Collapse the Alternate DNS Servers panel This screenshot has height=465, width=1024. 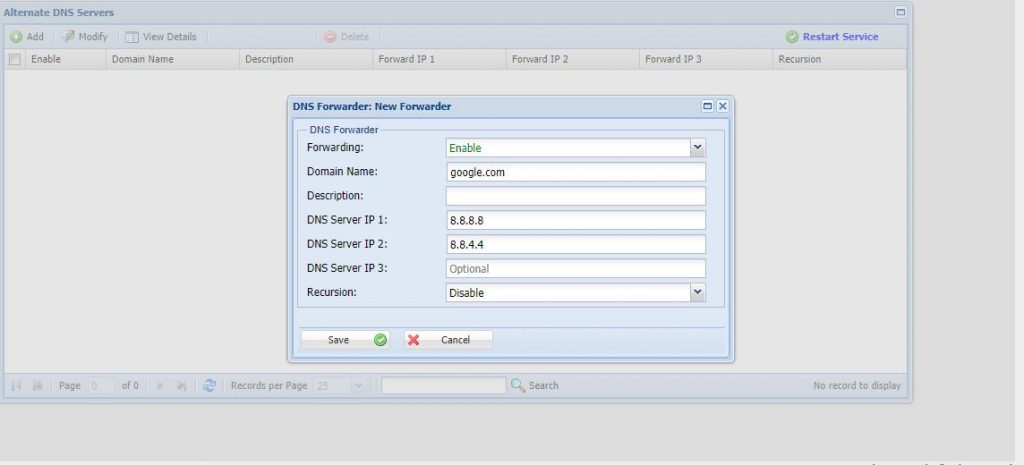900,12
